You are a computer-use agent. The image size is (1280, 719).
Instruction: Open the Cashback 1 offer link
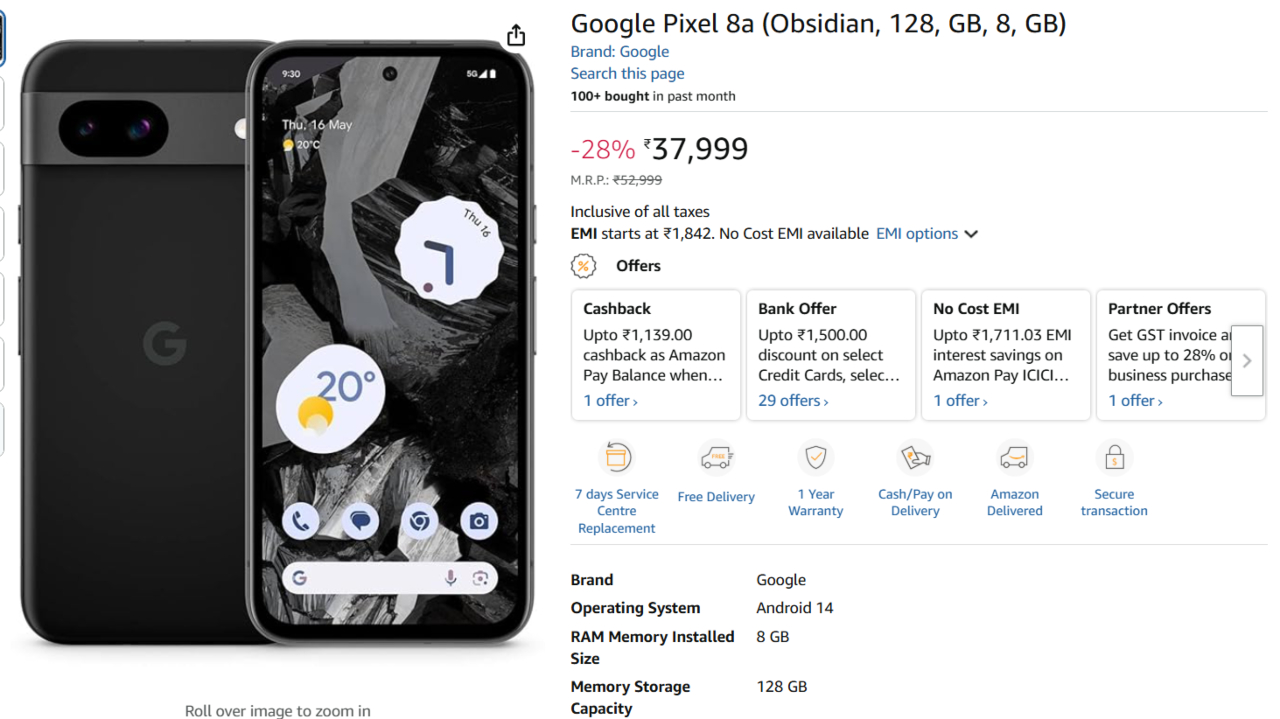point(610,401)
